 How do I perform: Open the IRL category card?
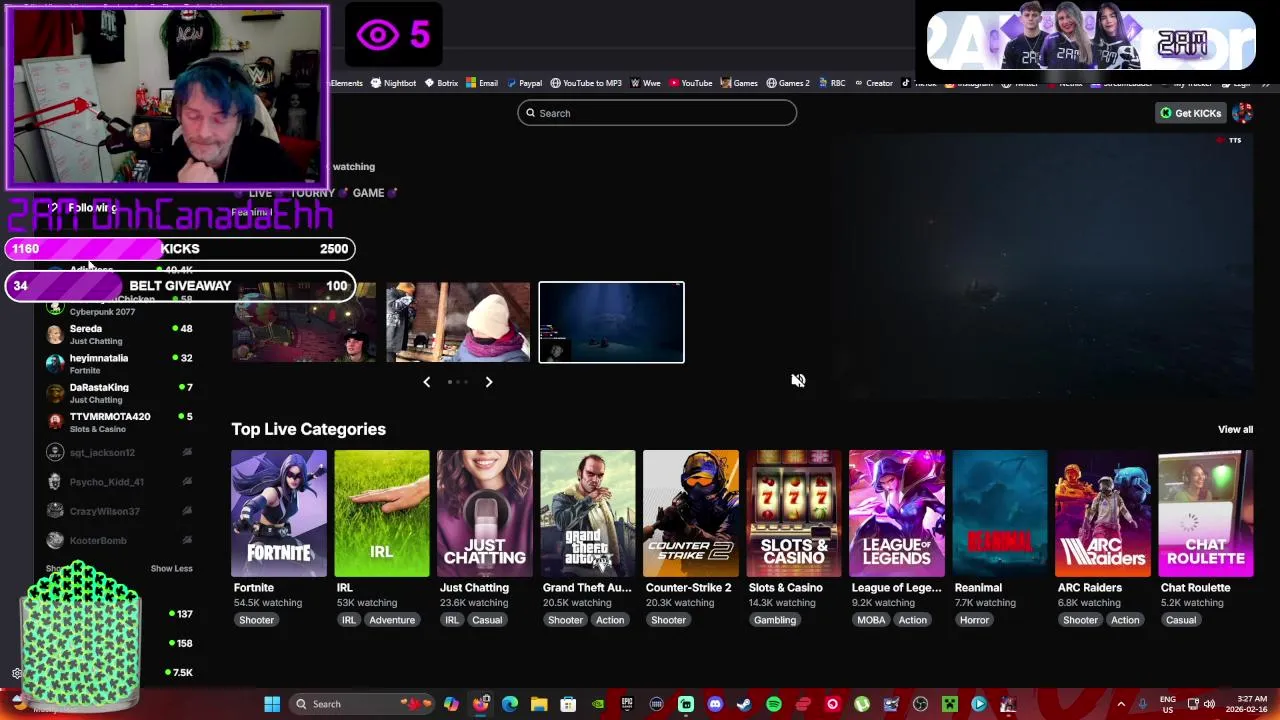(x=382, y=514)
